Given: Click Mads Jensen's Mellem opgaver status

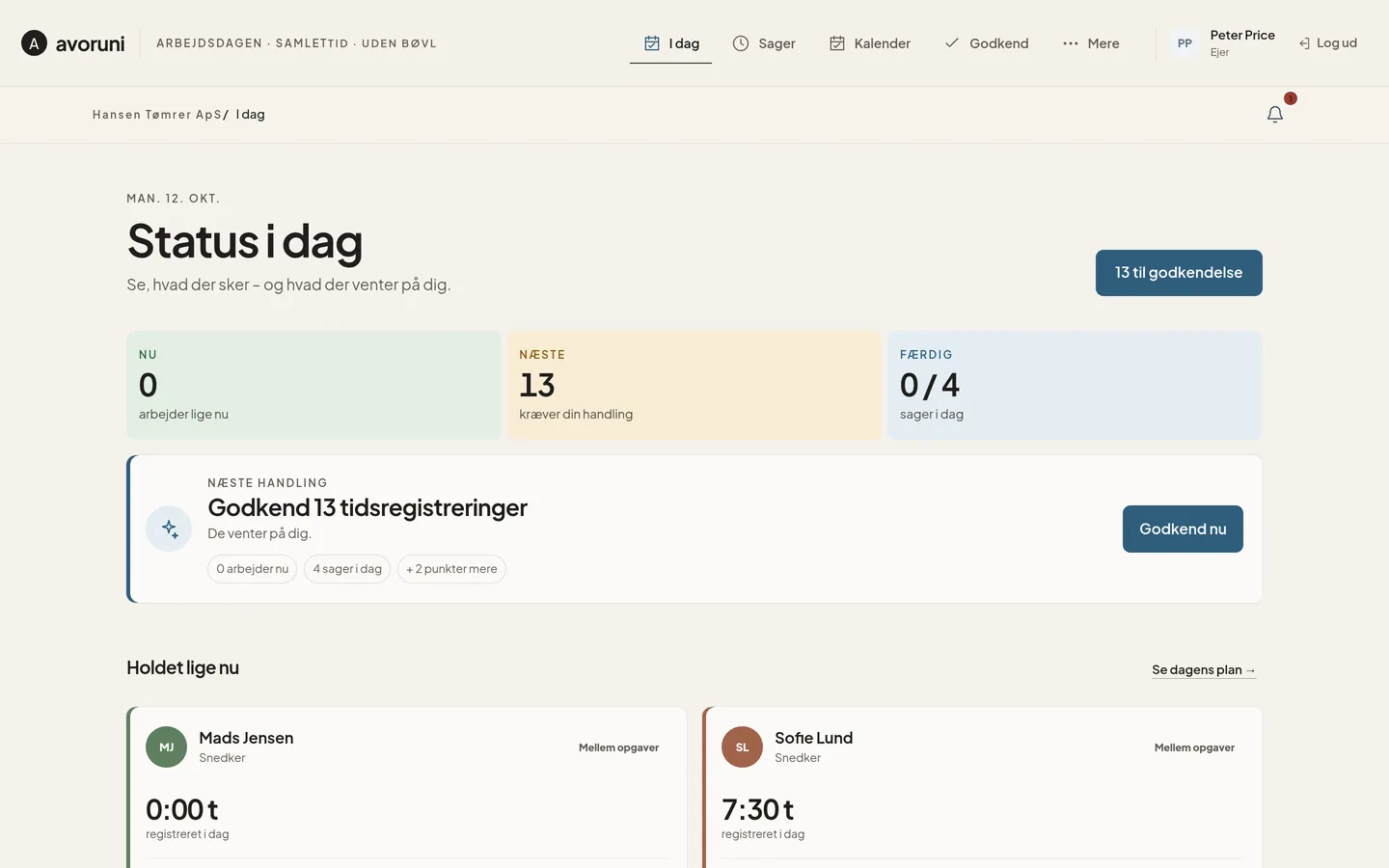Looking at the screenshot, I should click(618, 747).
